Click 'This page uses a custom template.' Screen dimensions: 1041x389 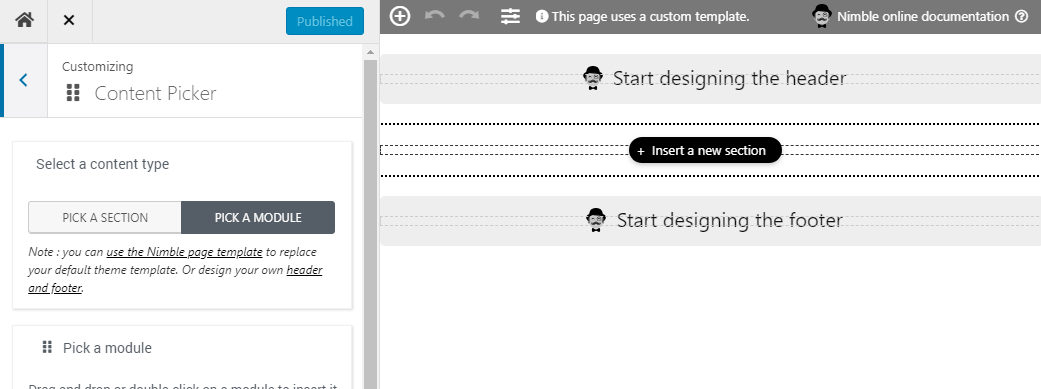point(650,17)
